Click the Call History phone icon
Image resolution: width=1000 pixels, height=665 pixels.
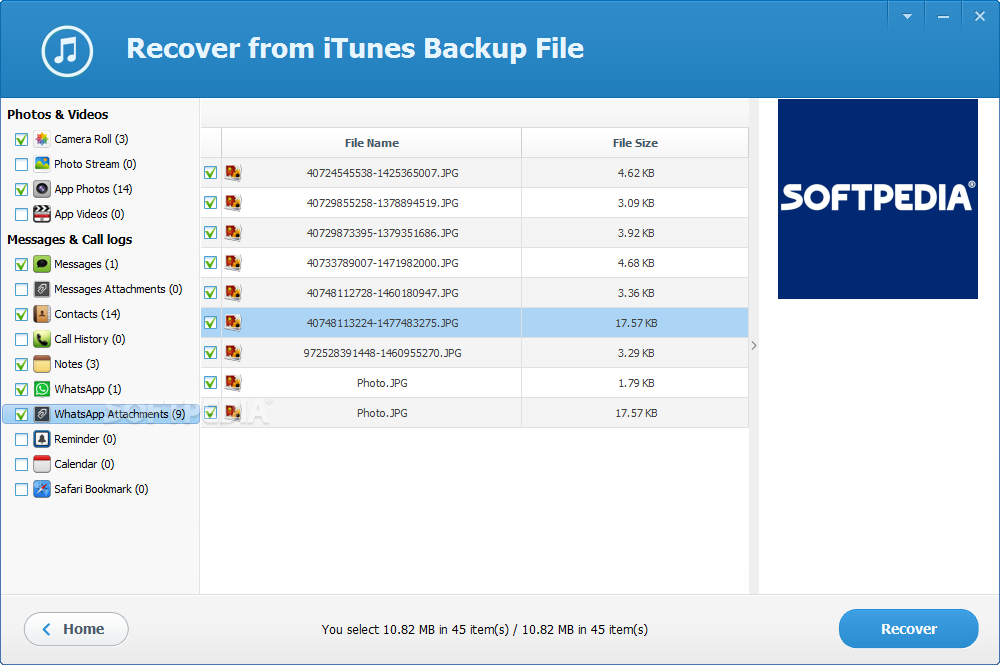click(x=42, y=339)
